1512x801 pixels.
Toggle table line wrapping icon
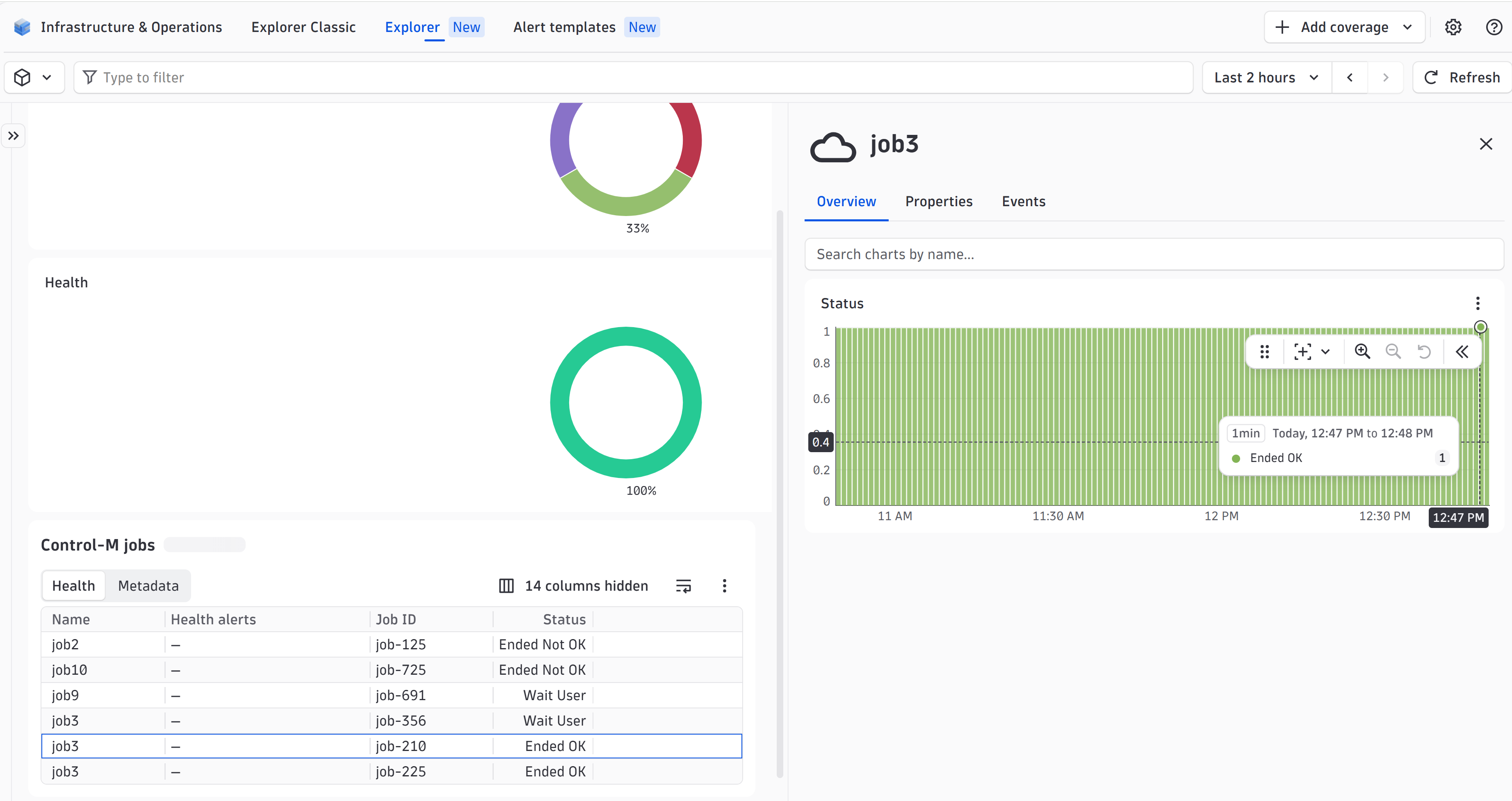pos(683,586)
